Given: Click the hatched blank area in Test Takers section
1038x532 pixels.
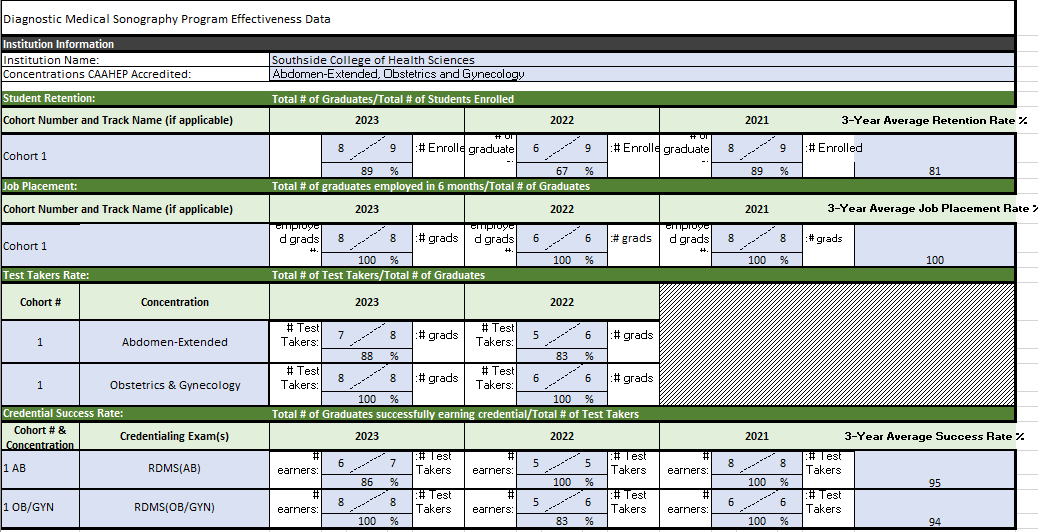Looking at the screenshot, I should click(x=836, y=343).
